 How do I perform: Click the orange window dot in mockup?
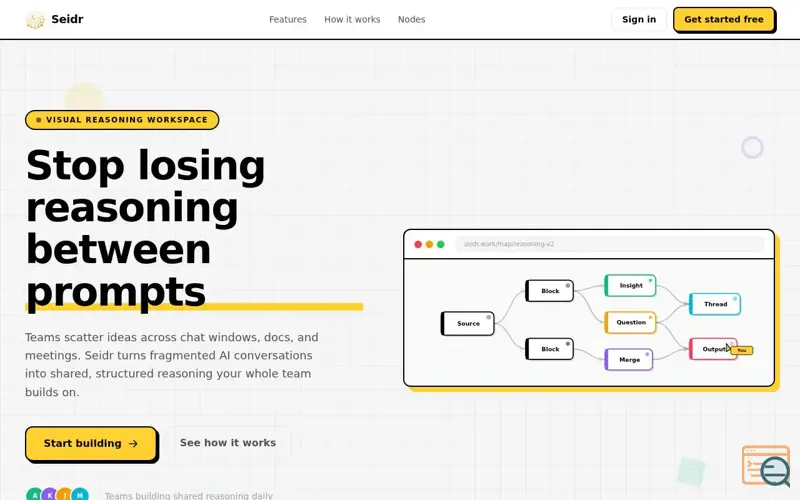pyautogui.click(x=429, y=244)
